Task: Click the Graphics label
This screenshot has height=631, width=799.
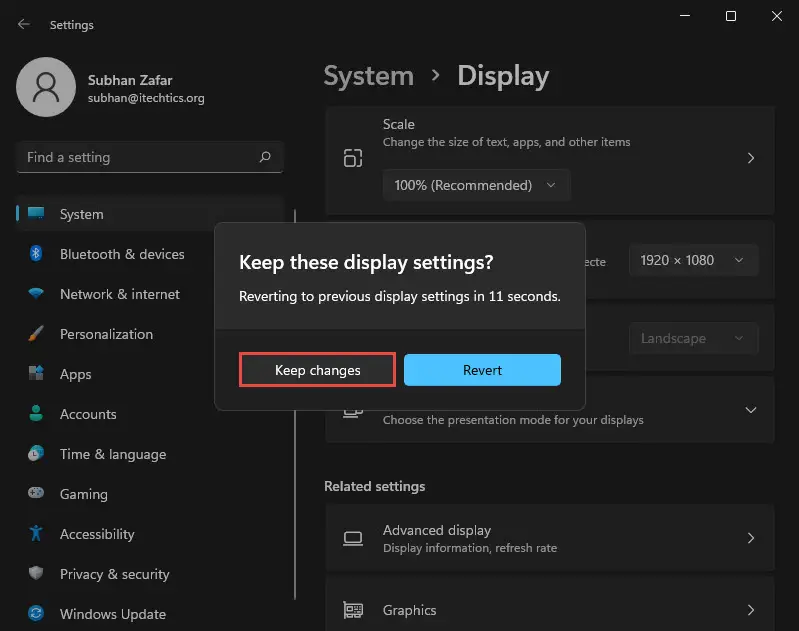Action: pyautogui.click(x=409, y=610)
